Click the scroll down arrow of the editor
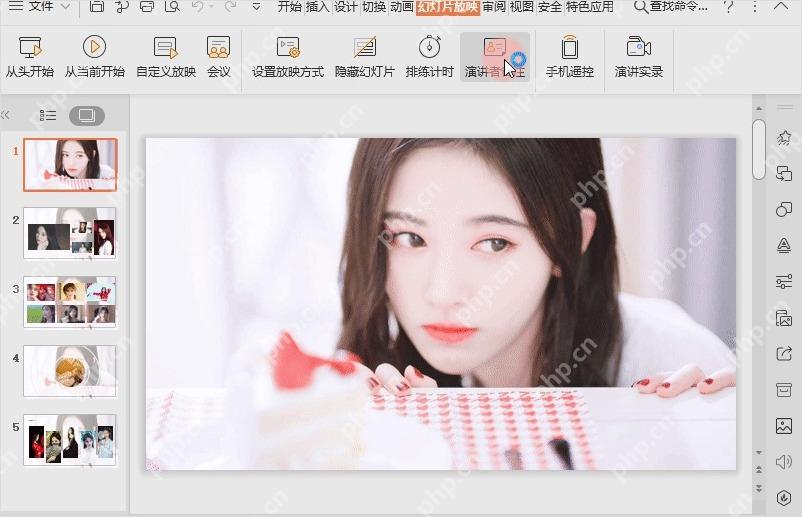 click(759, 453)
